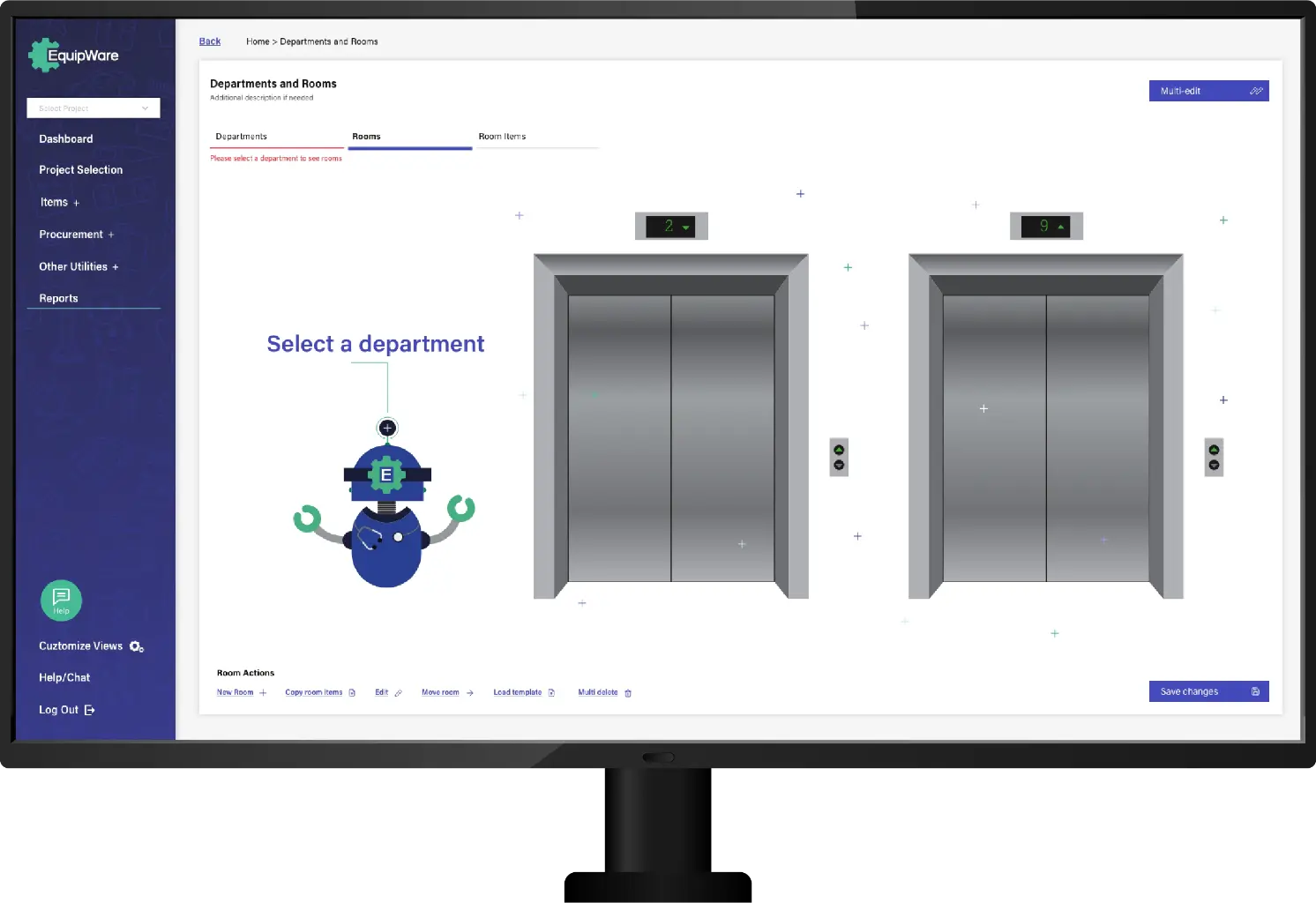Click the plus above the robot's head
The height and width of the screenshot is (903, 1316).
point(386,428)
